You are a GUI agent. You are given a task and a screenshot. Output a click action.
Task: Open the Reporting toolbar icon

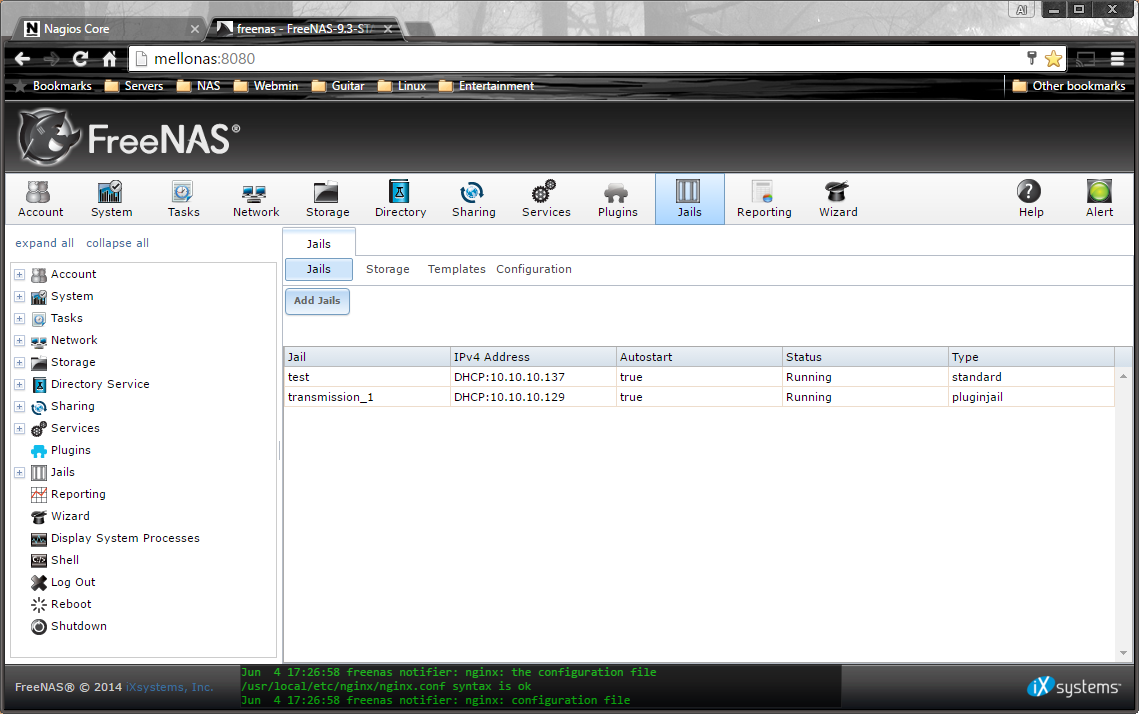[763, 199]
